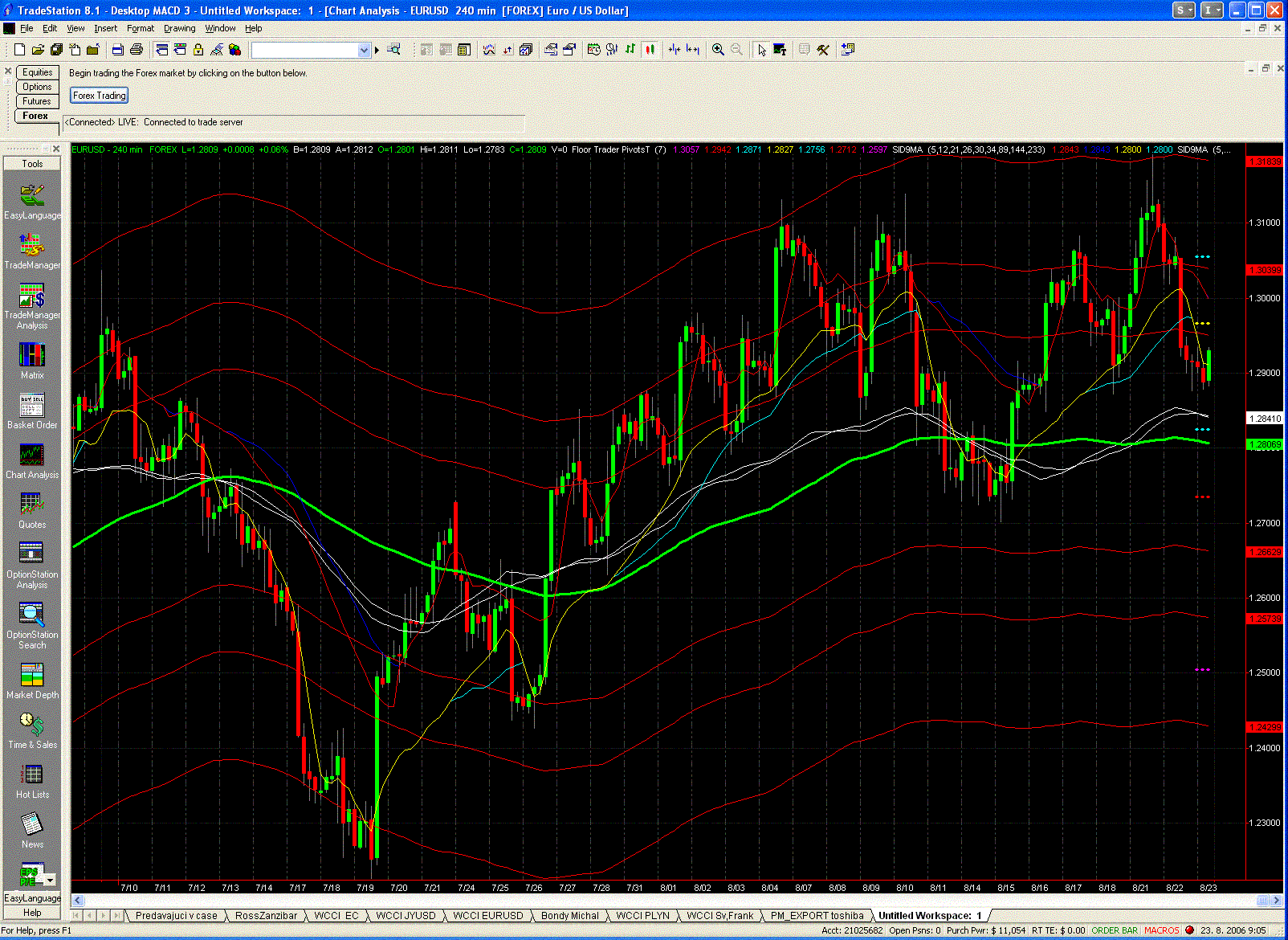Select the Futures category button

click(37, 101)
